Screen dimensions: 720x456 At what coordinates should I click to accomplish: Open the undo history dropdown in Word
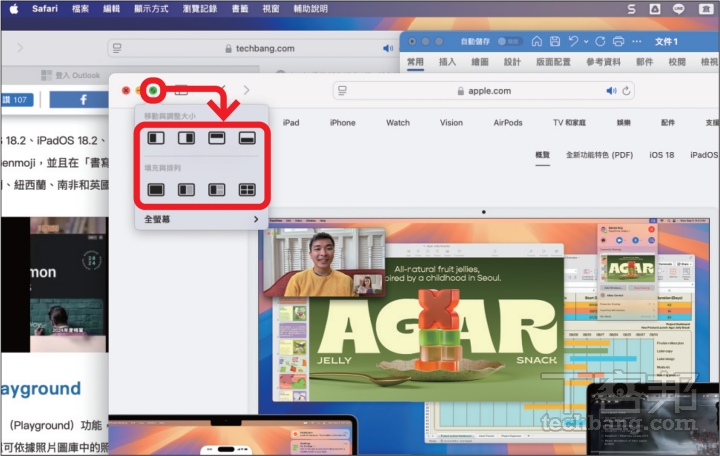pyautogui.click(x=586, y=42)
